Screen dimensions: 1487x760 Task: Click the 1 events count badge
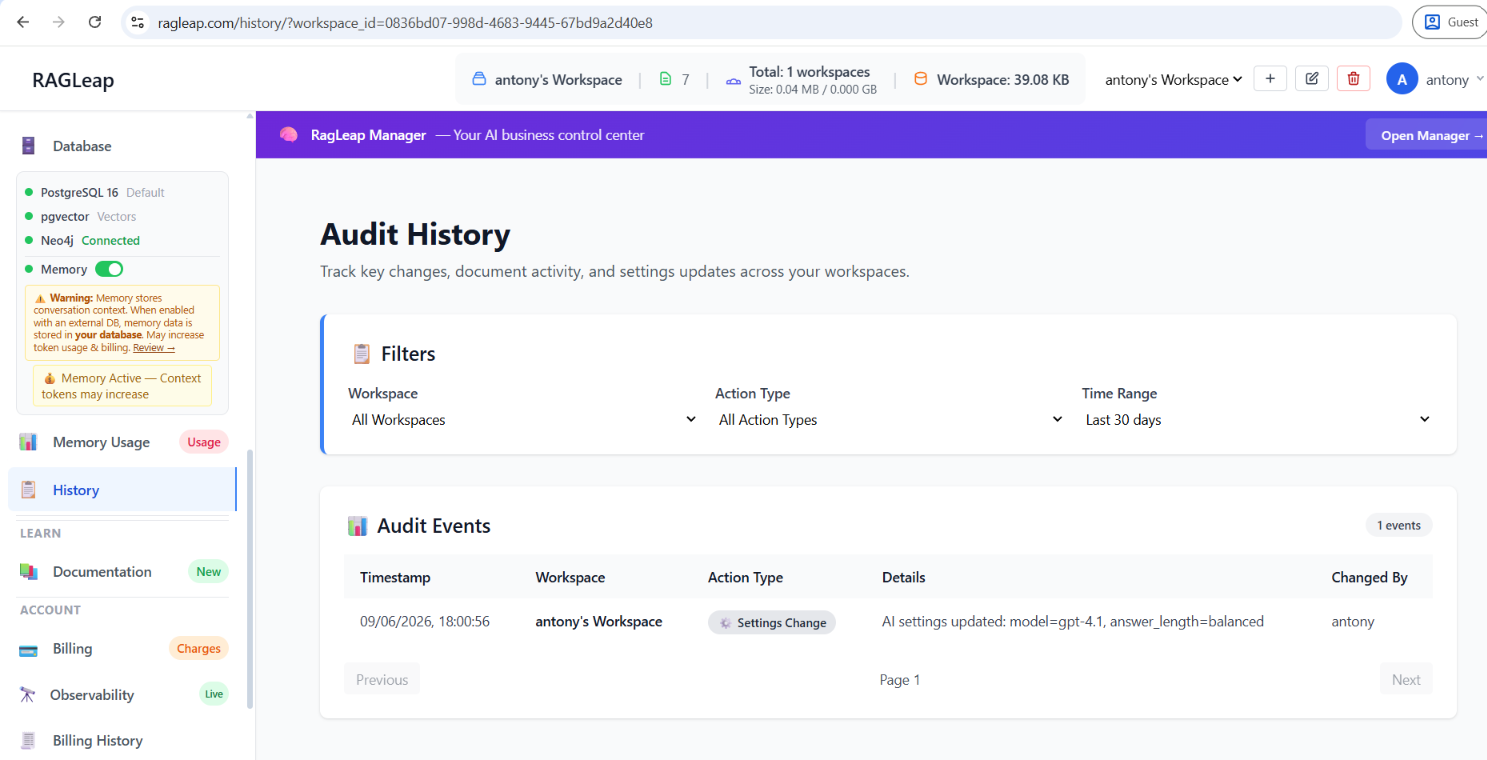point(1399,525)
